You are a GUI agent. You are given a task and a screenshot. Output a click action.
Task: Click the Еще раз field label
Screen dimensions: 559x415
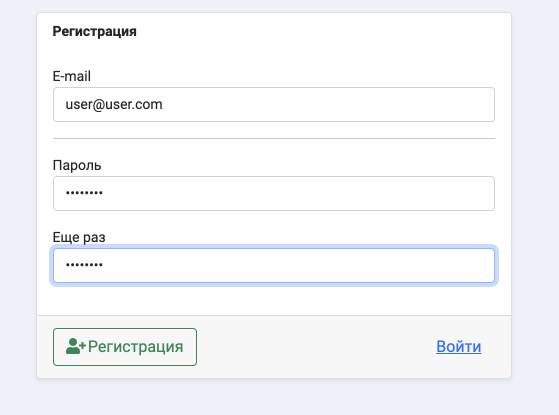(79, 237)
